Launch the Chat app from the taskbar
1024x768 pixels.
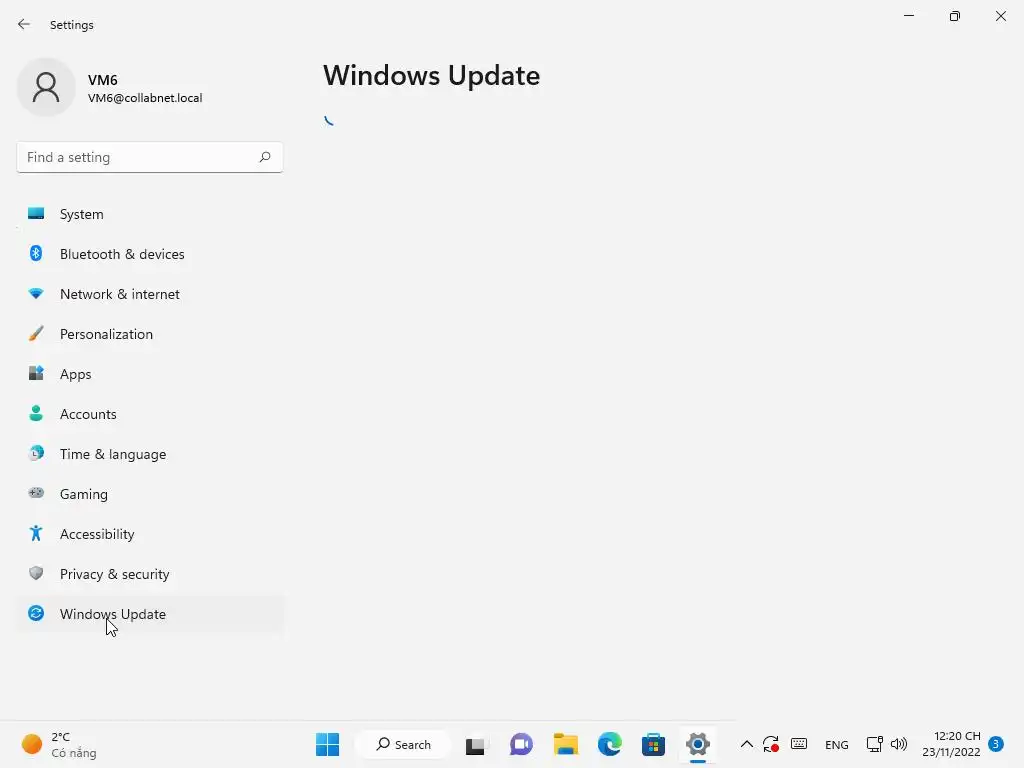[521, 744]
